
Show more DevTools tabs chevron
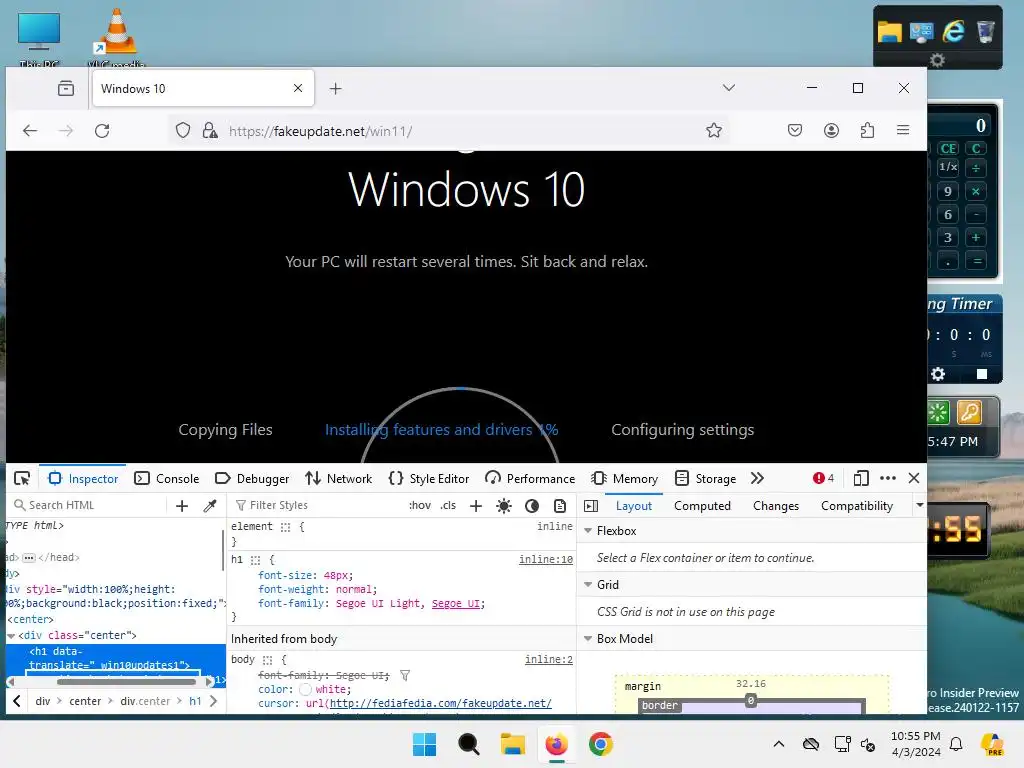pyautogui.click(x=757, y=479)
